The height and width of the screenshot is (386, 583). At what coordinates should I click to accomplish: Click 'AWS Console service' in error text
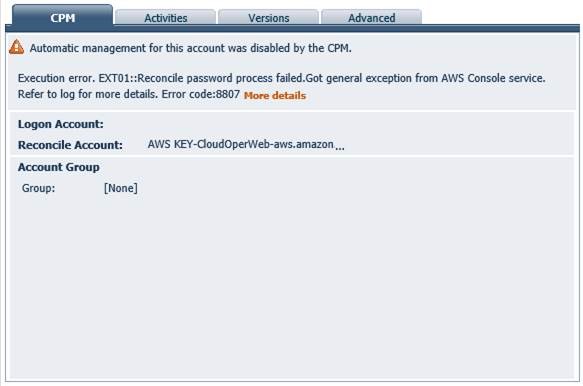493,78
